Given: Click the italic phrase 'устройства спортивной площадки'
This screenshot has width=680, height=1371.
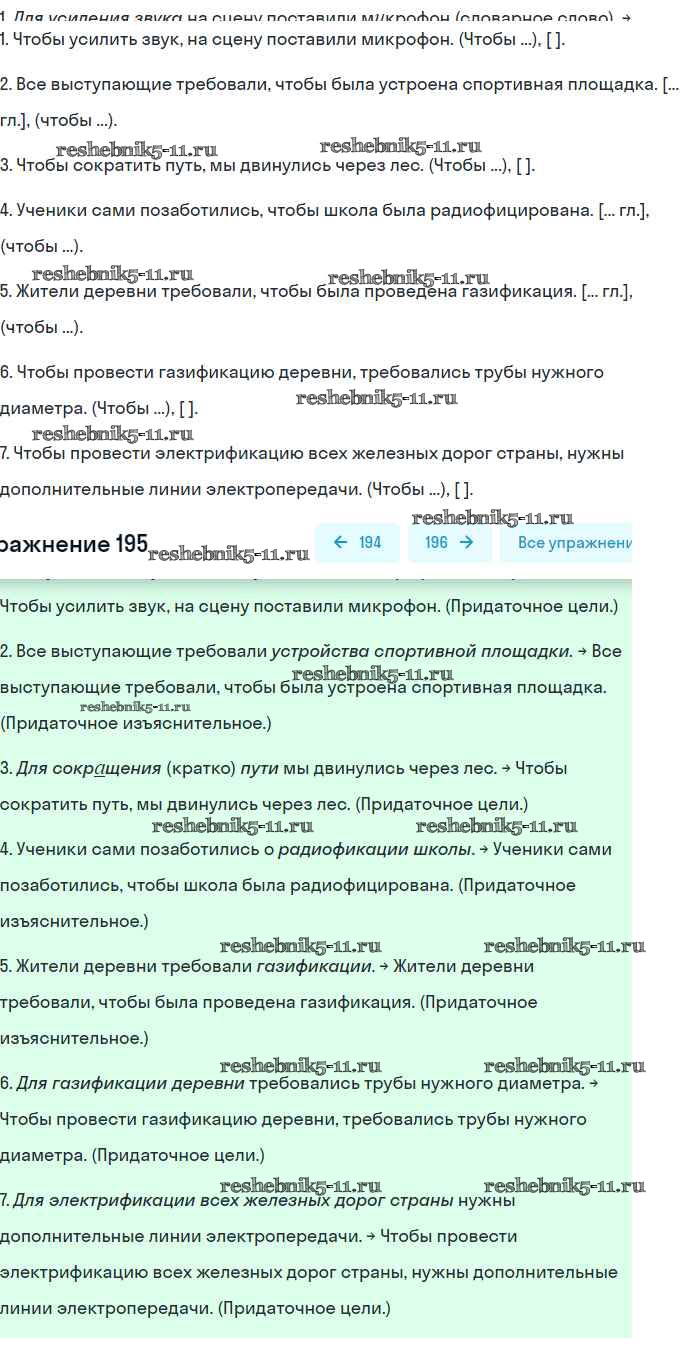Looking at the screenshot, I should (x=421, y=651).
